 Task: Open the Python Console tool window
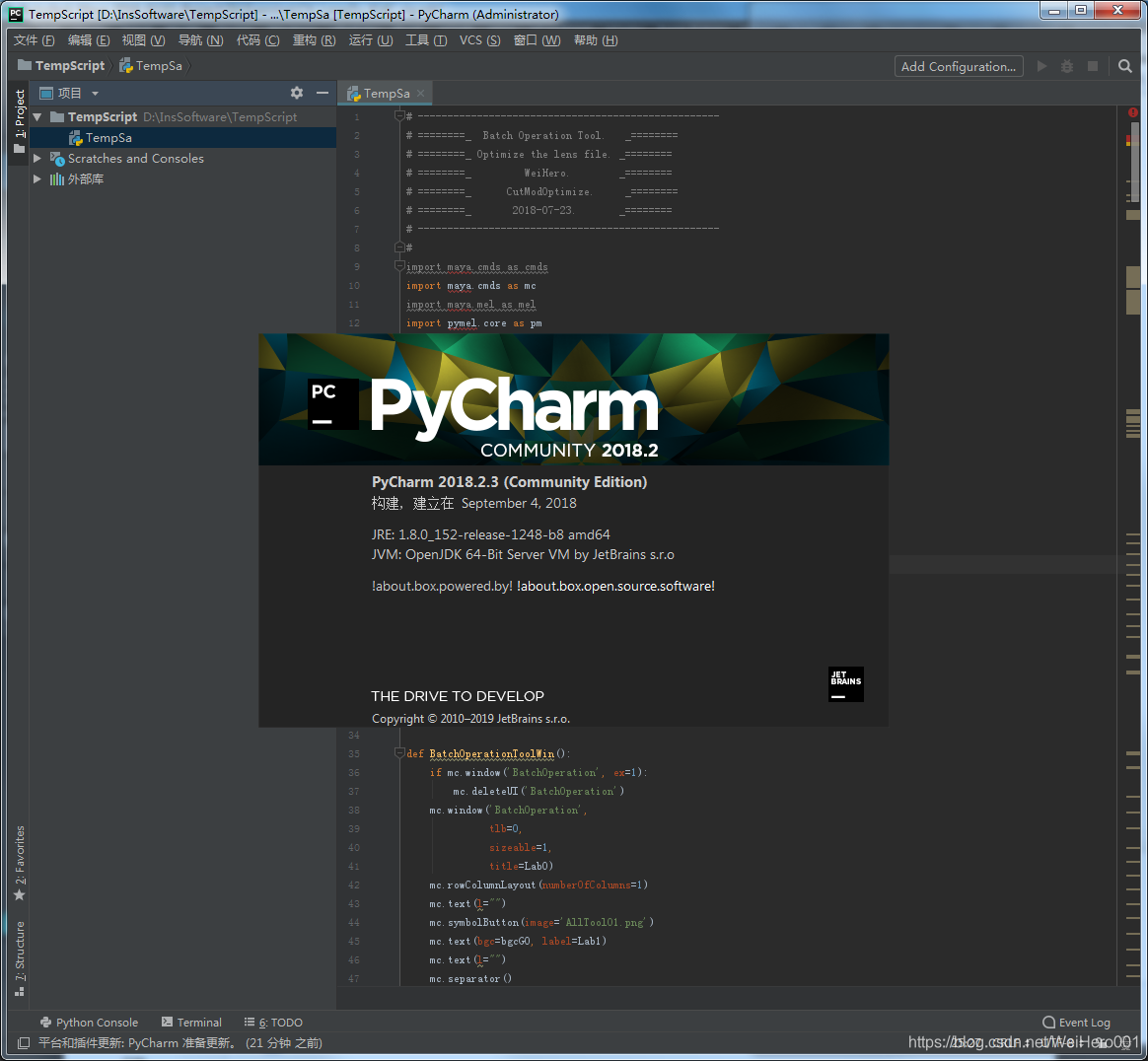tap(89, 1023)
